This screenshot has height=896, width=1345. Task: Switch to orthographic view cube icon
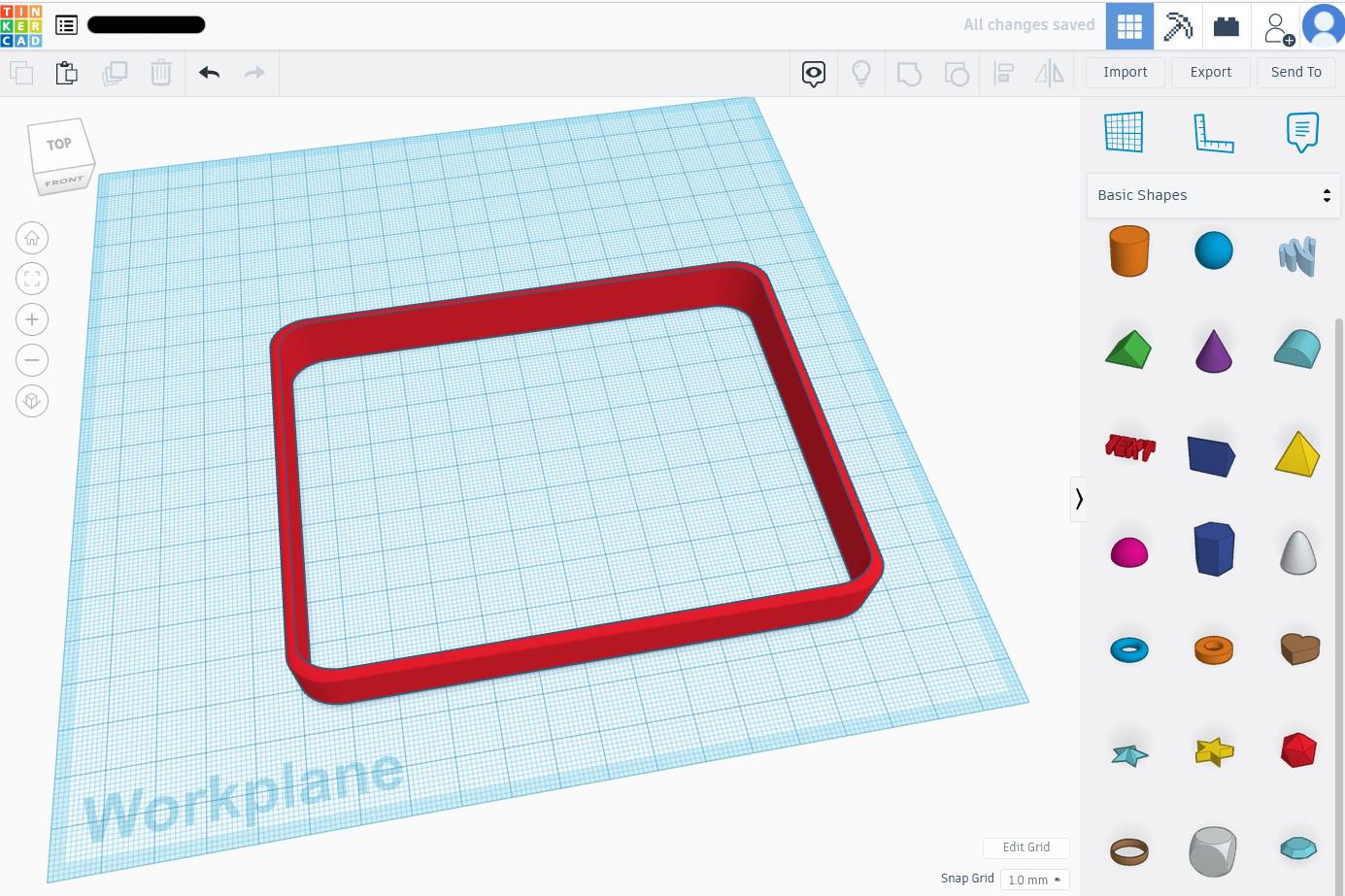point(32,401)
